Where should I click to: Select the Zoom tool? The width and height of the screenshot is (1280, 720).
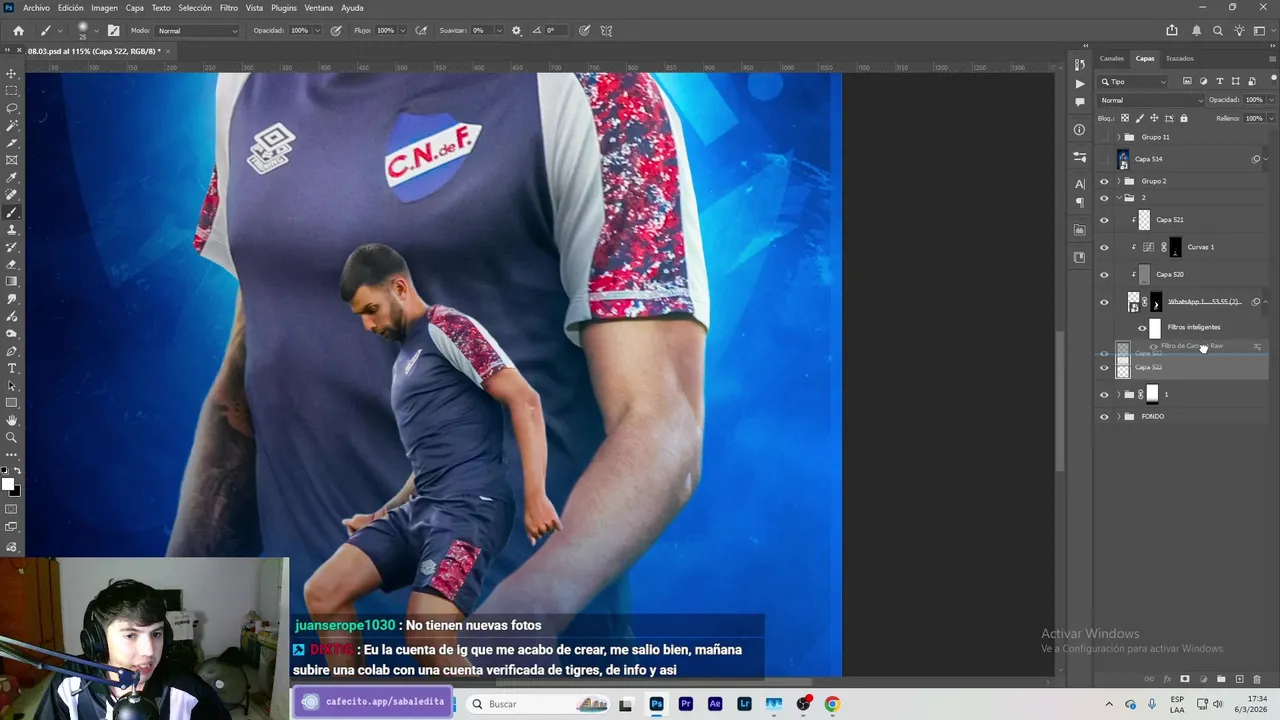(12, 438)
